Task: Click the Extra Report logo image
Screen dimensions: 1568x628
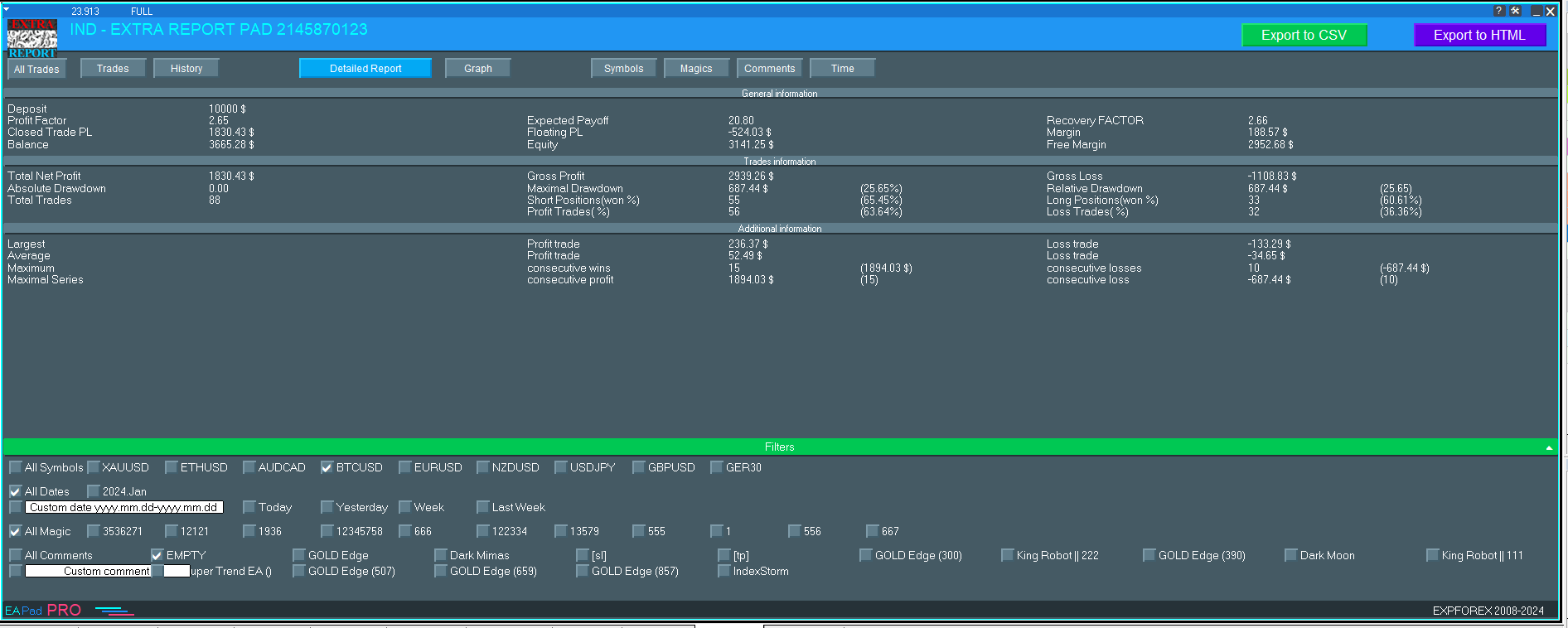Action: tap(32, 38)
